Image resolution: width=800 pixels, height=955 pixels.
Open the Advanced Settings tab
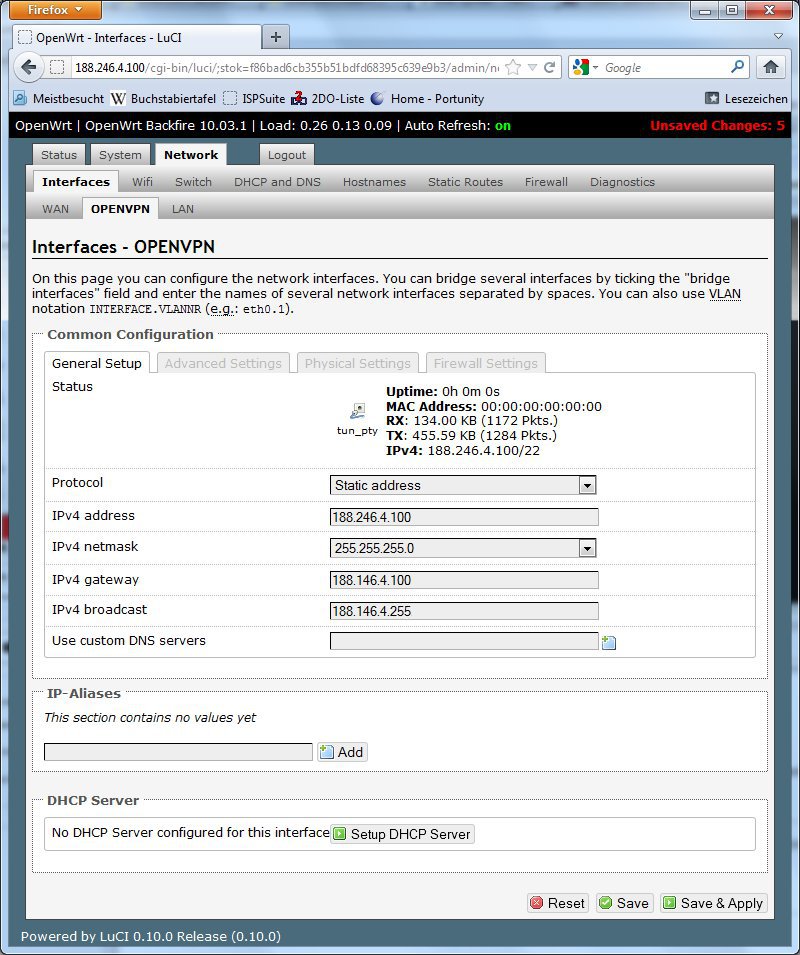click(x=223, y=363)
